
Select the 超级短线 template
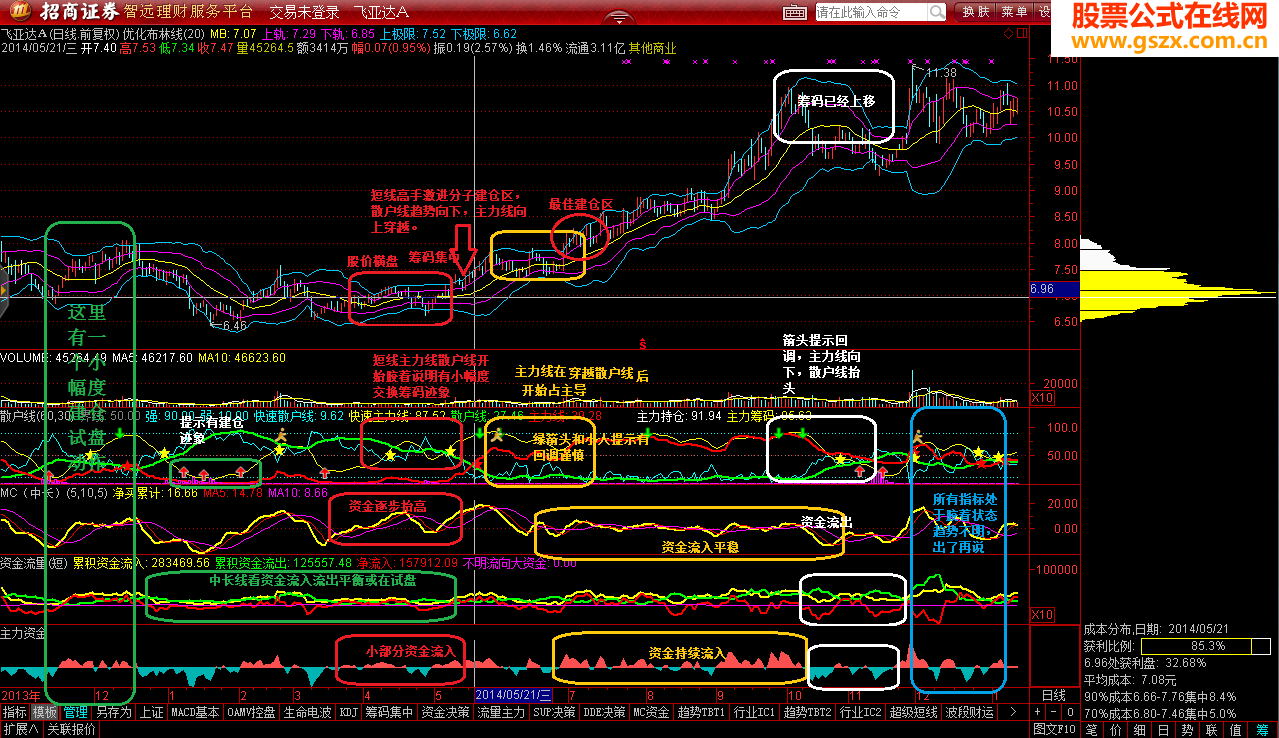[913, 712]
